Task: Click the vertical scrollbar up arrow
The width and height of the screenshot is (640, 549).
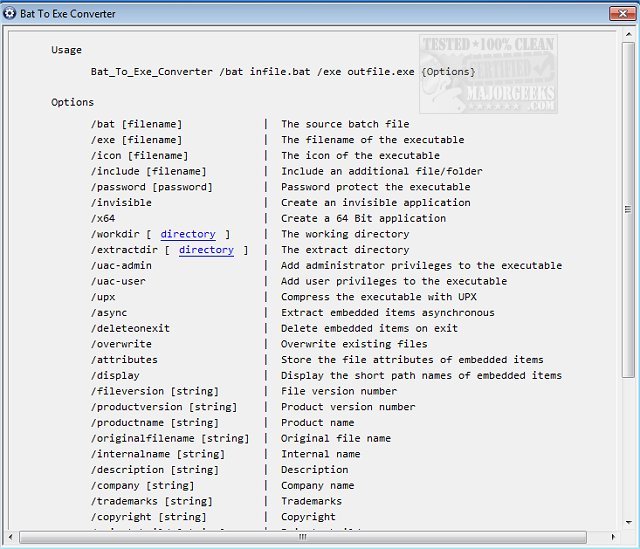Action: tap(629, 35)
